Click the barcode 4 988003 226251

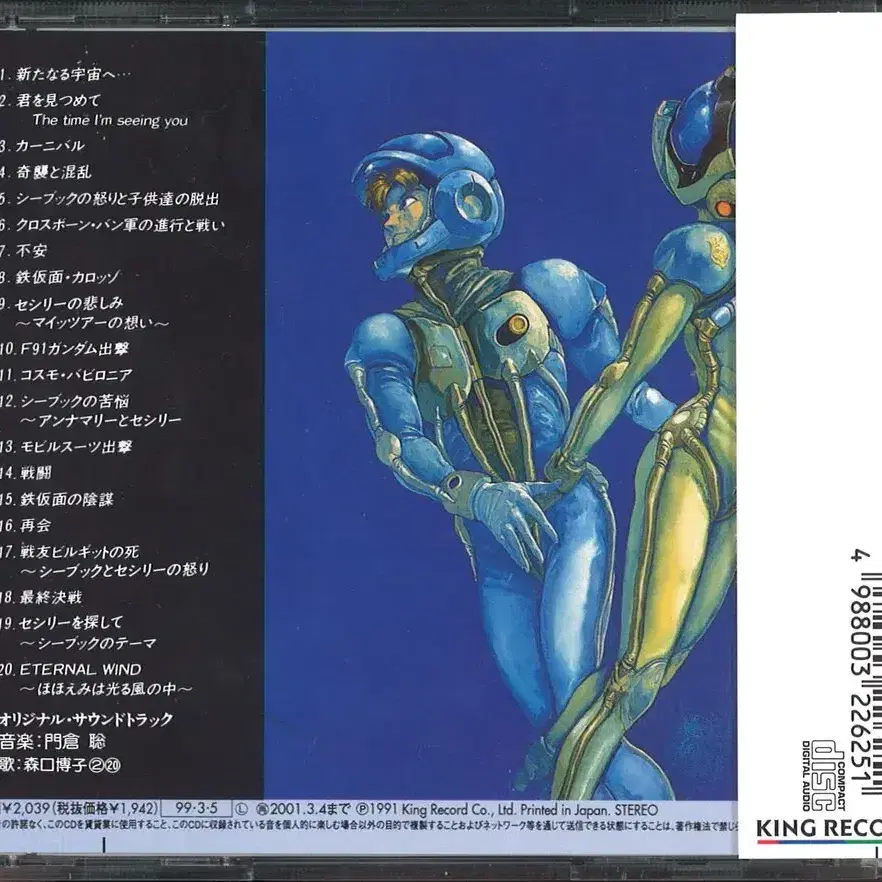(x=866, y=674)
